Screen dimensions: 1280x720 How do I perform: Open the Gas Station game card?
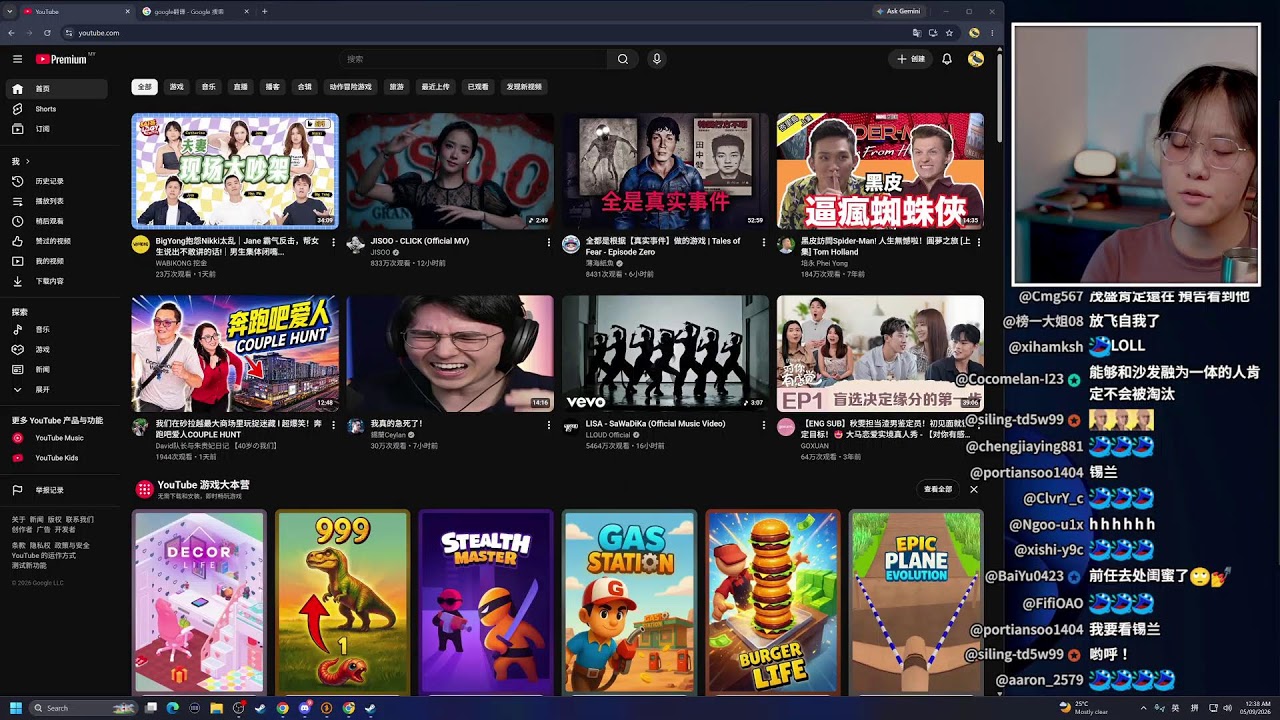[629, 602]
